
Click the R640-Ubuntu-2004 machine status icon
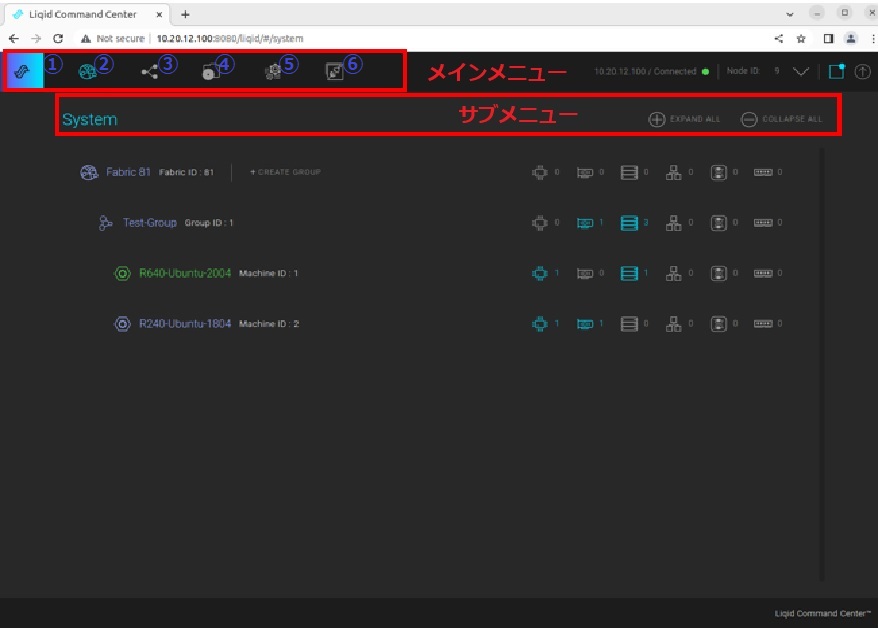coord(122,273)
